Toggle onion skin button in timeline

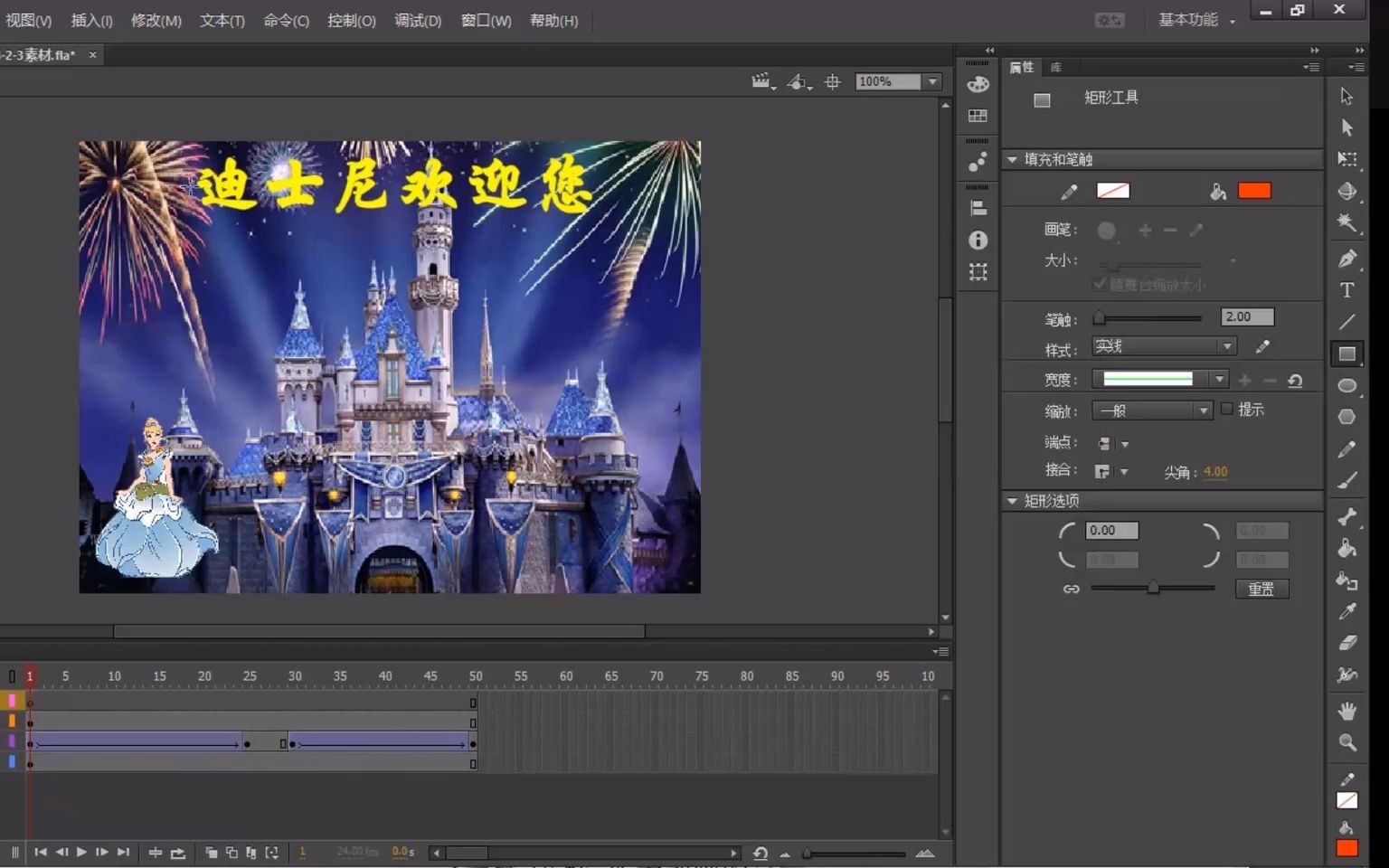tap(211, 853)
